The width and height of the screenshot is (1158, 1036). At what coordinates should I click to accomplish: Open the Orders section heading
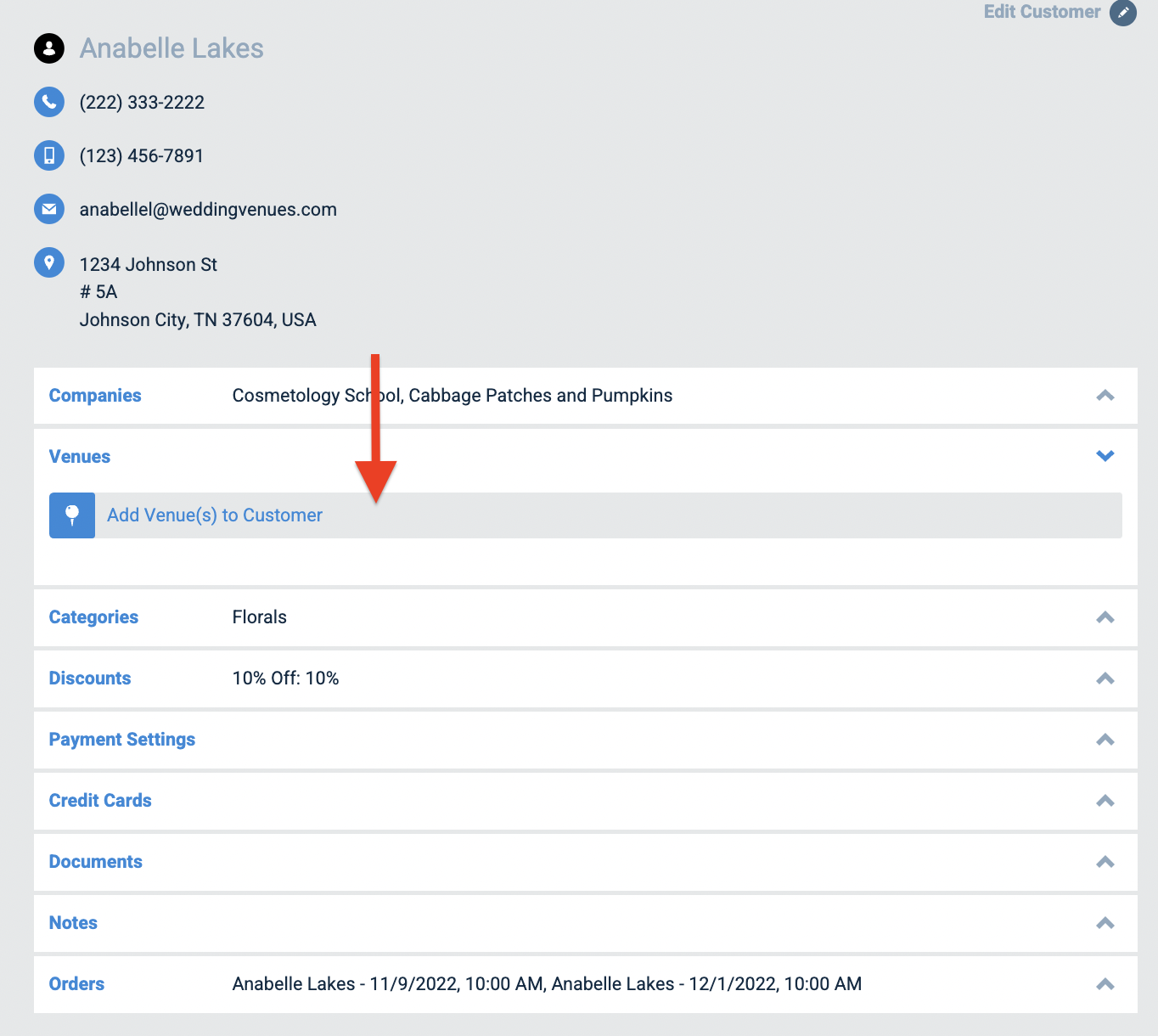point(76,984)
